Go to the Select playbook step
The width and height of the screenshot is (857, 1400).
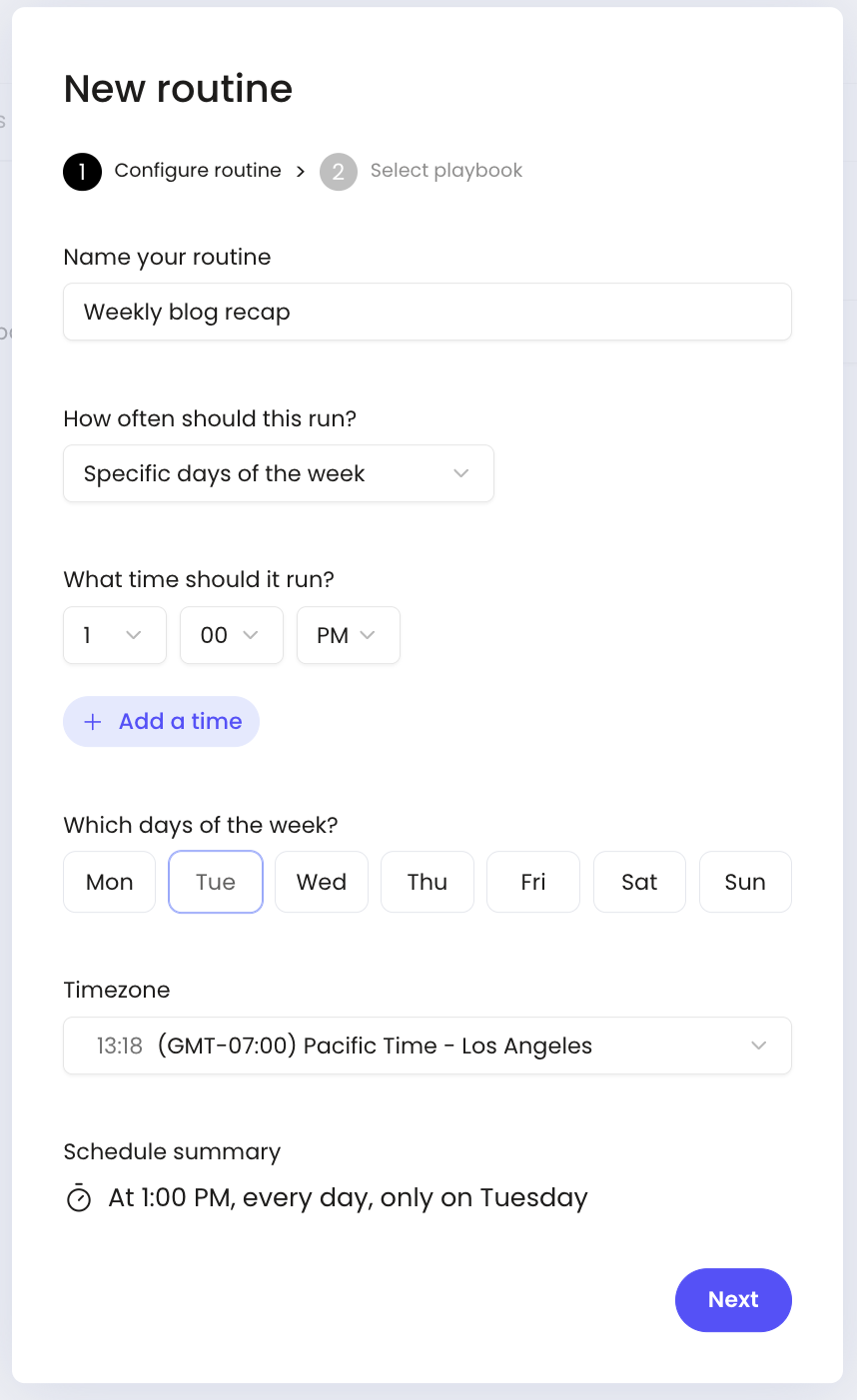[445, 171]
